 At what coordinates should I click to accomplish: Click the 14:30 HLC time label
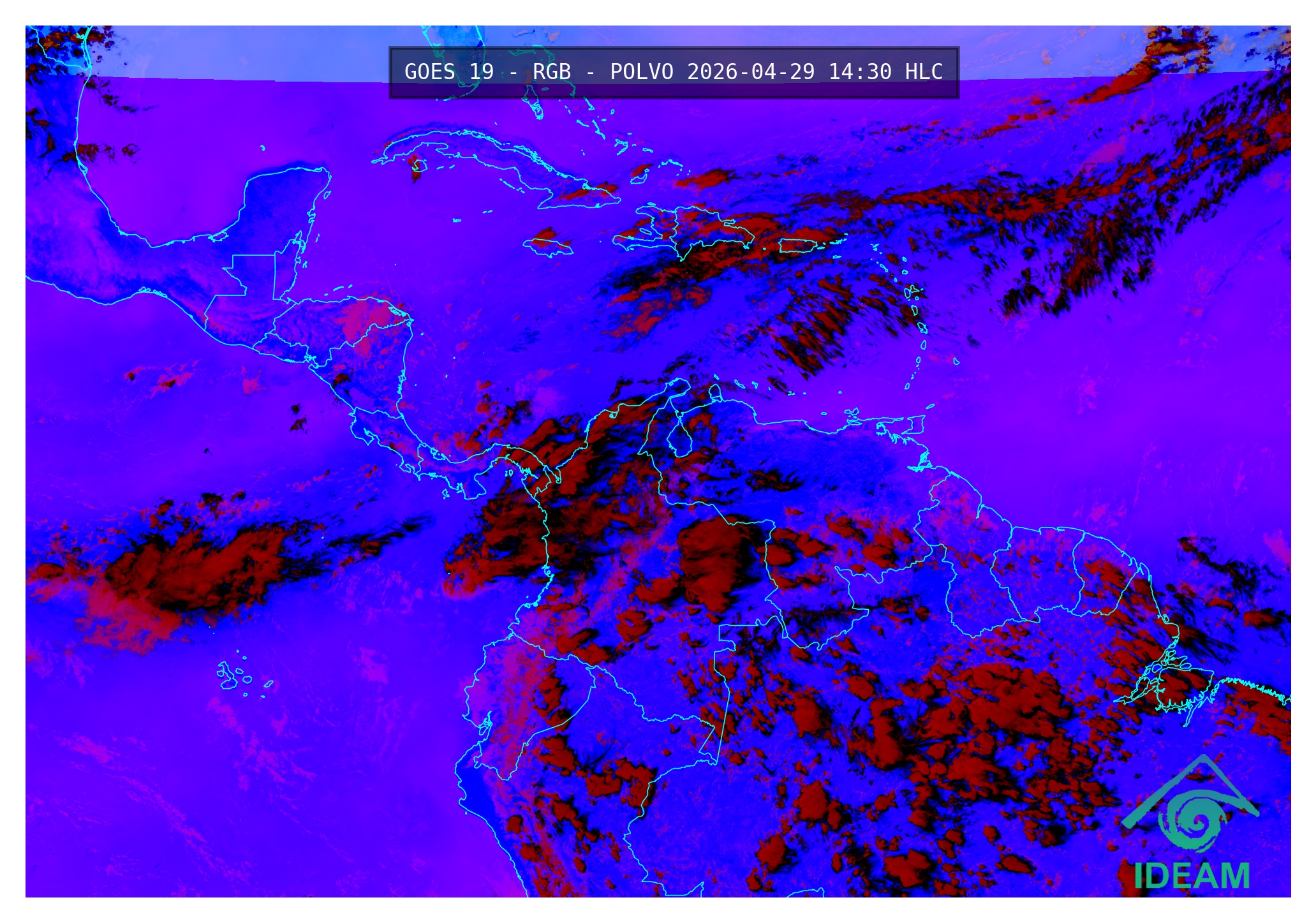pos(885,72)
